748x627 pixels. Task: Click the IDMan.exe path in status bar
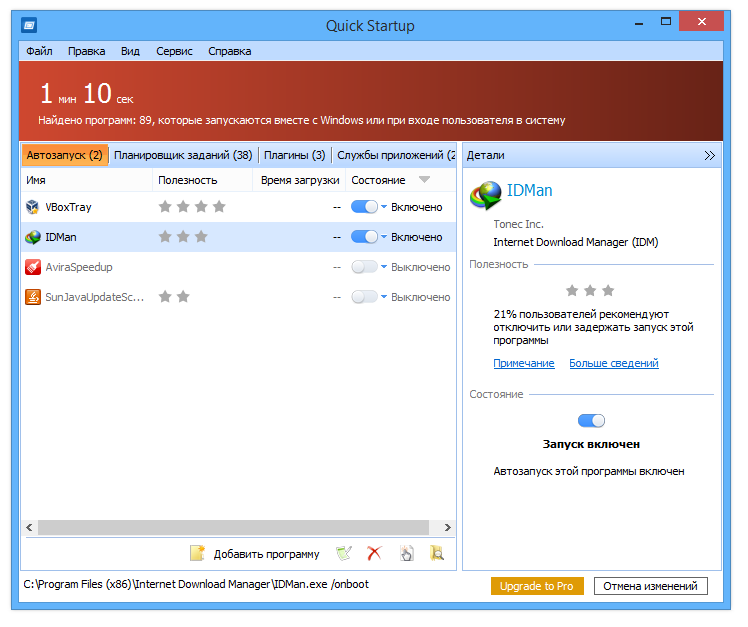click(196, 584)
